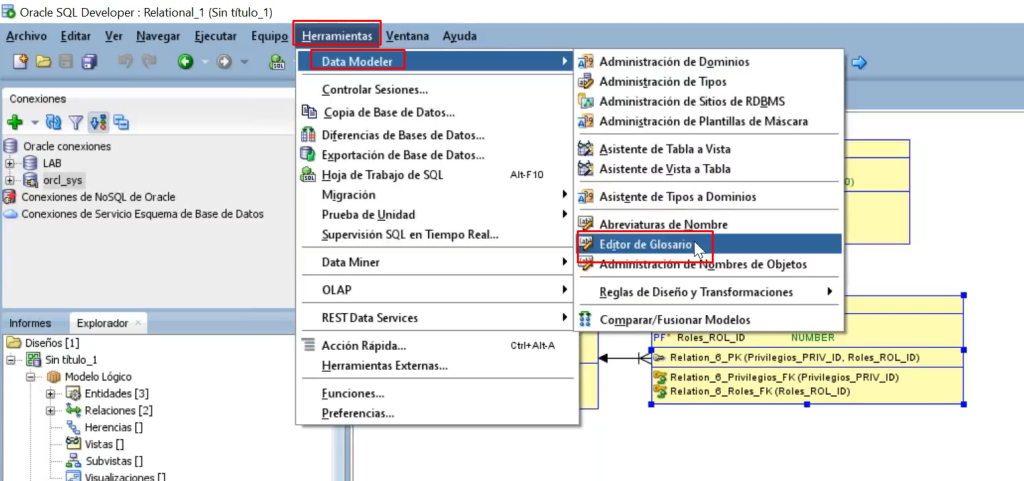
Task: Open Preferencias menu entry
Action: (436, 413)
